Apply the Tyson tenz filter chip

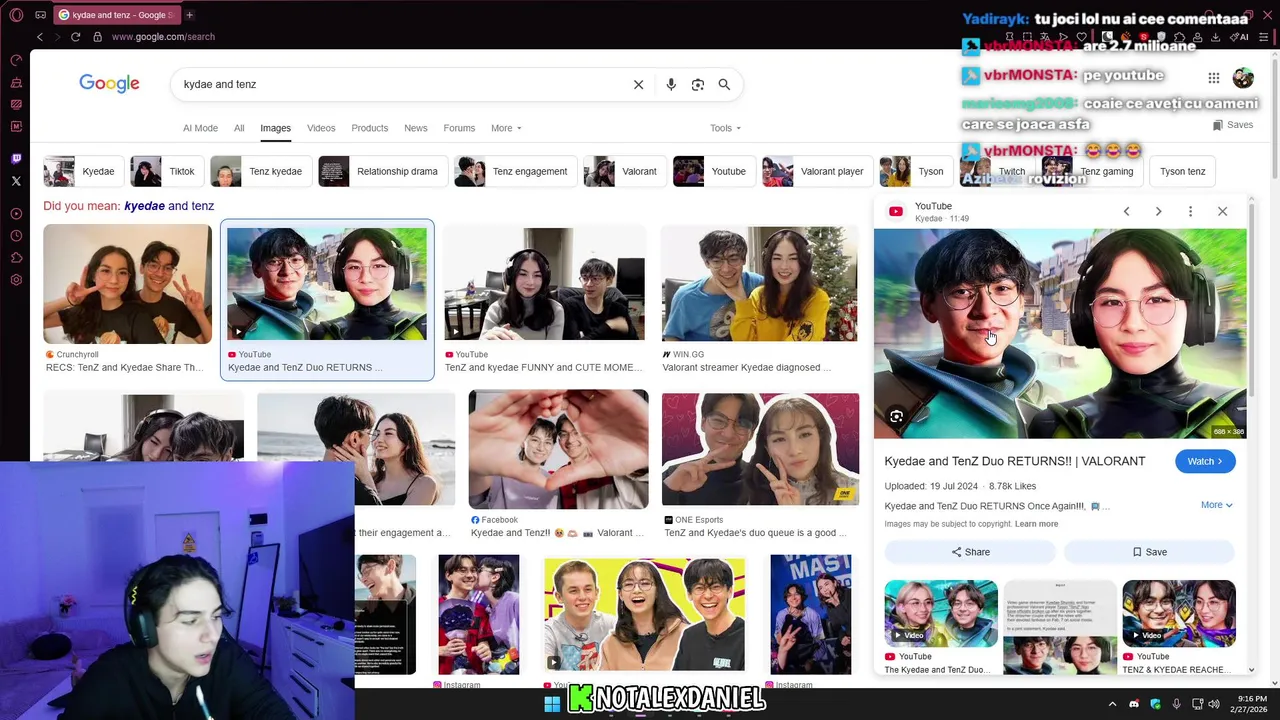click(1183, 171)
